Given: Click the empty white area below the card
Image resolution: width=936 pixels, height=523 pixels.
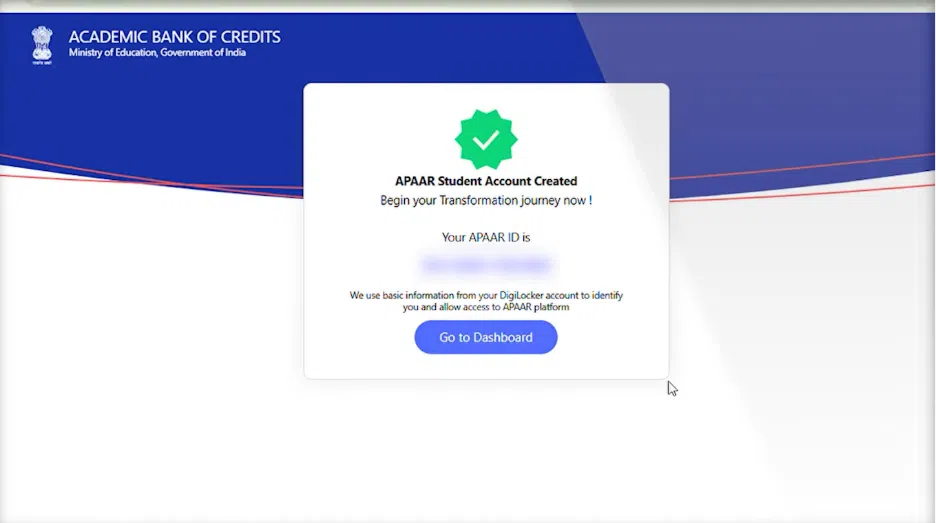Looking at the screenshot, I should click(486, 454).
